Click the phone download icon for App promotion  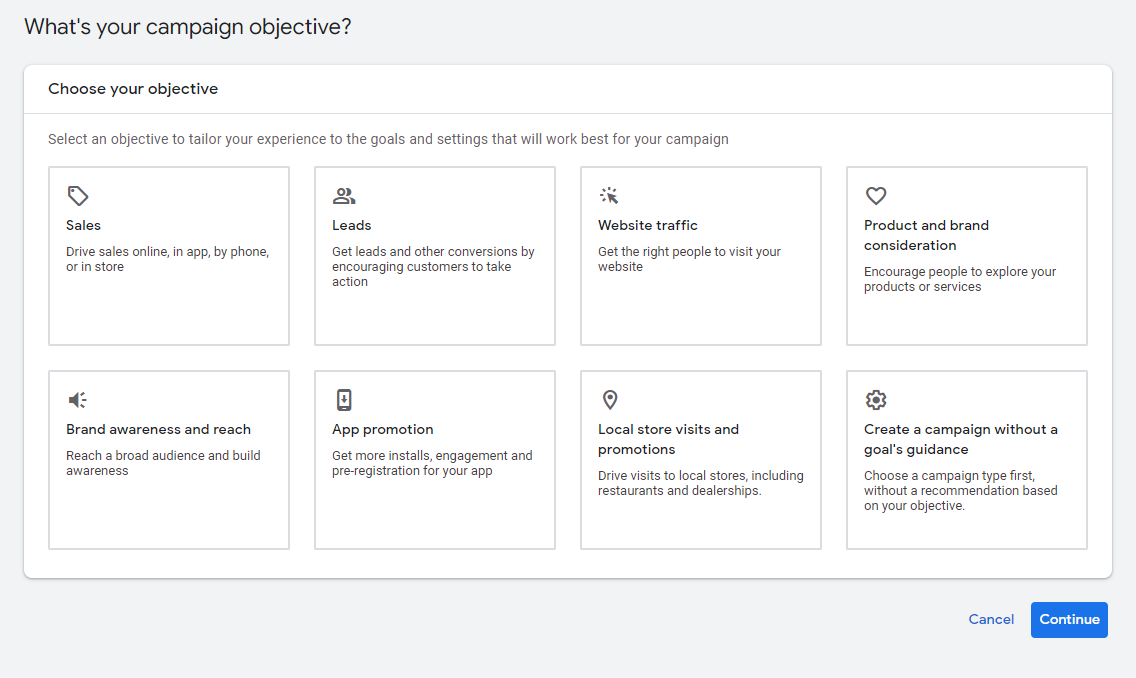point(344,400)
